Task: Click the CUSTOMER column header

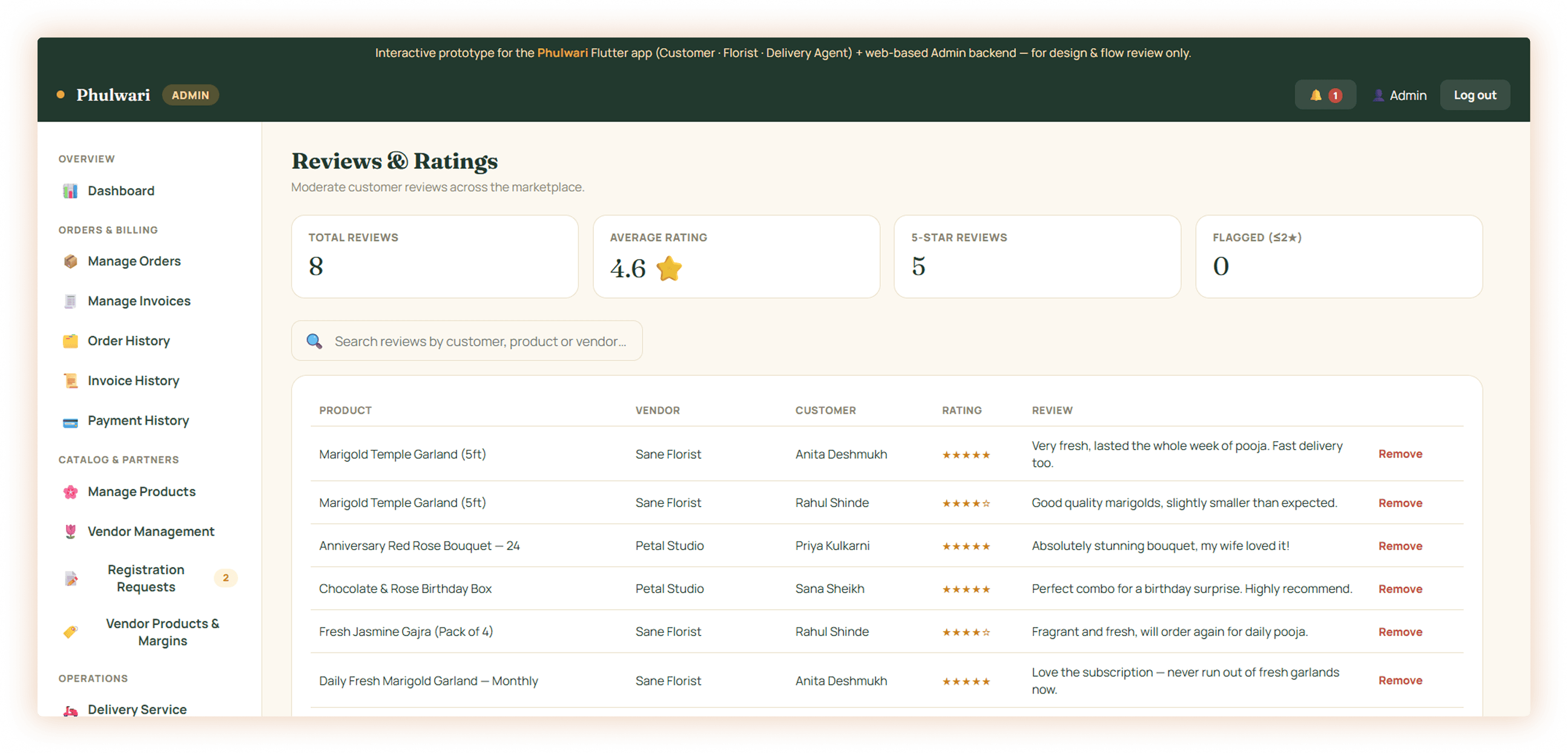Action: [825, 411]
